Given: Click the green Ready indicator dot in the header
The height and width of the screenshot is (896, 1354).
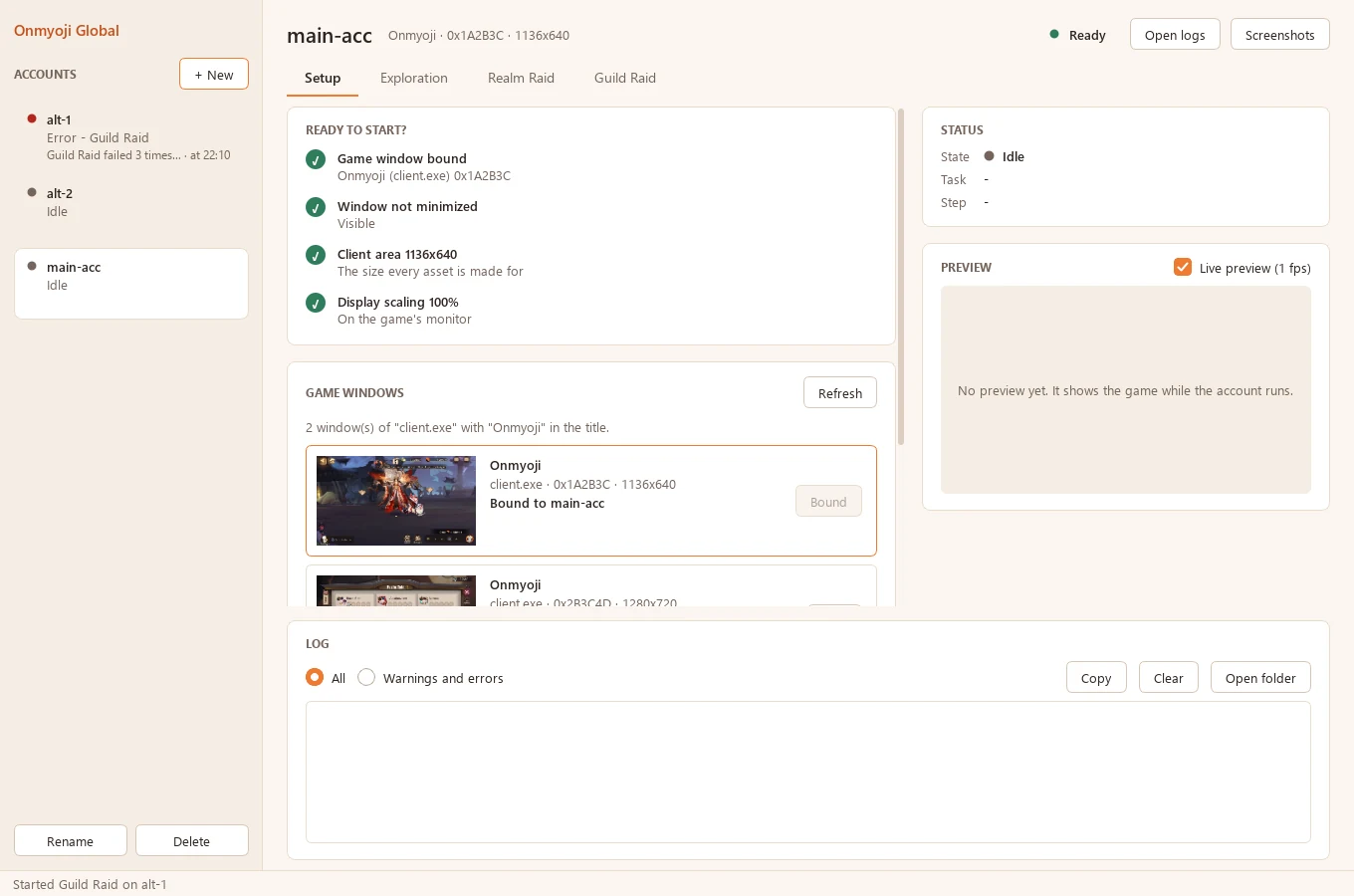Looking at the screenshot, I should [x=1054, y=34].
